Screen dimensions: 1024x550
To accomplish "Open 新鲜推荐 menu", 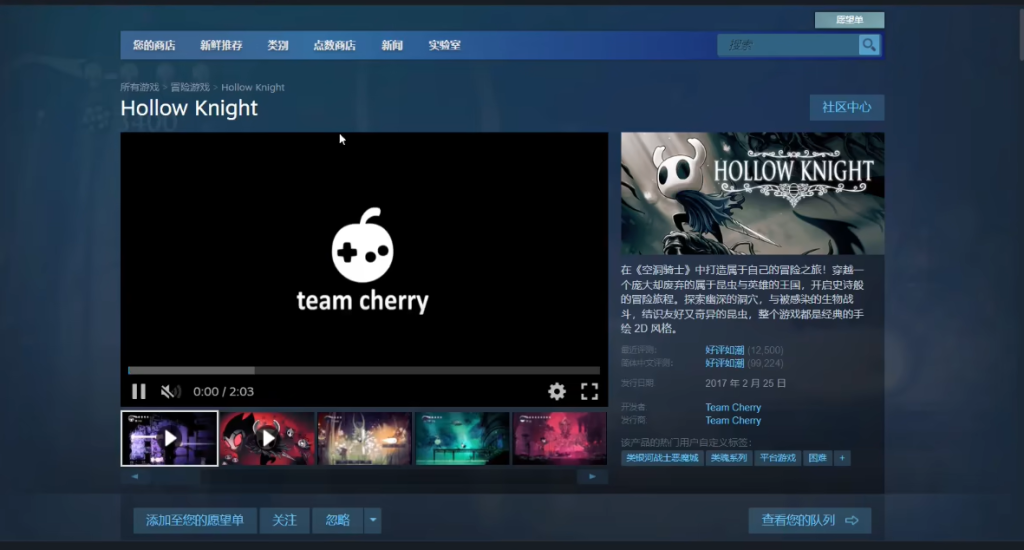I will 221,45.
